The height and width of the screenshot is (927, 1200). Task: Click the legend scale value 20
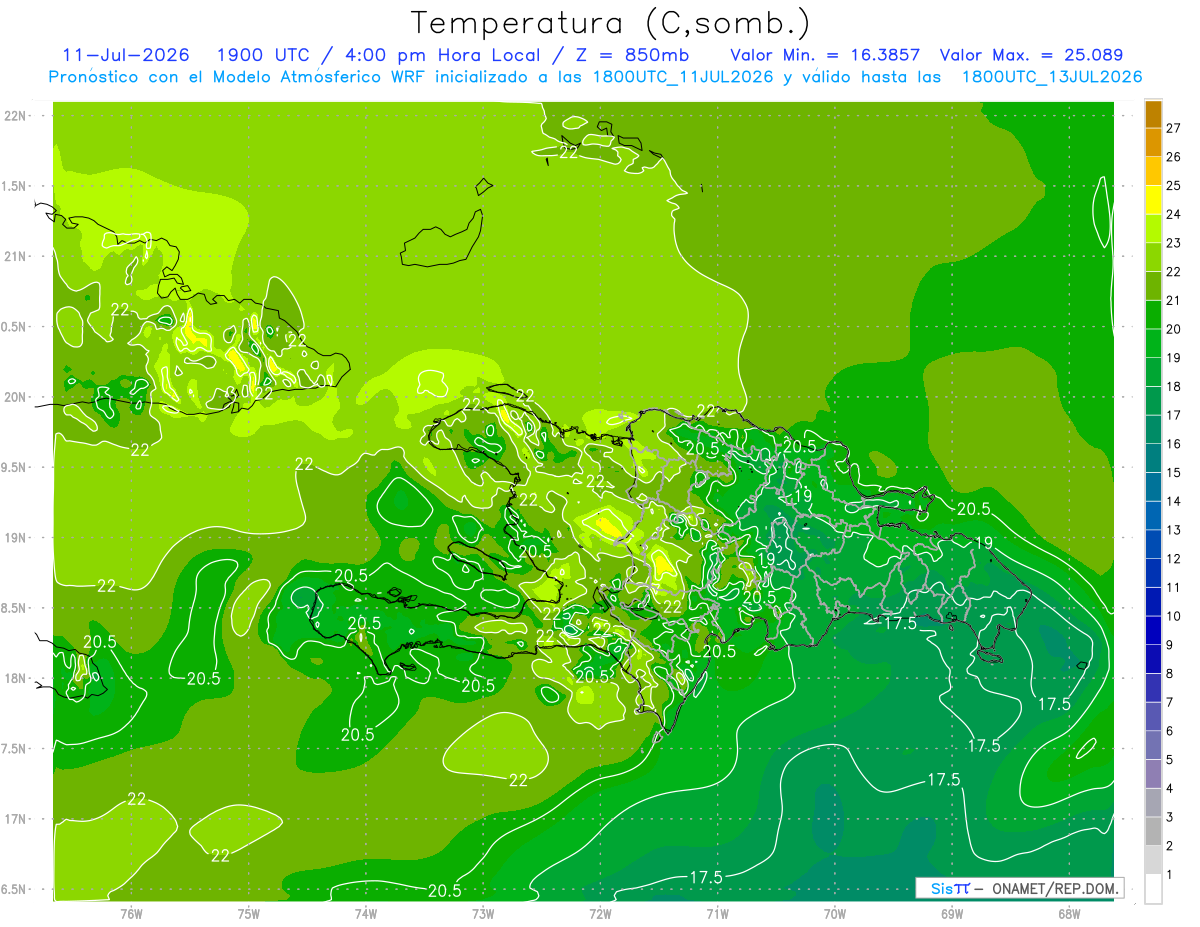pos(1173,329)
